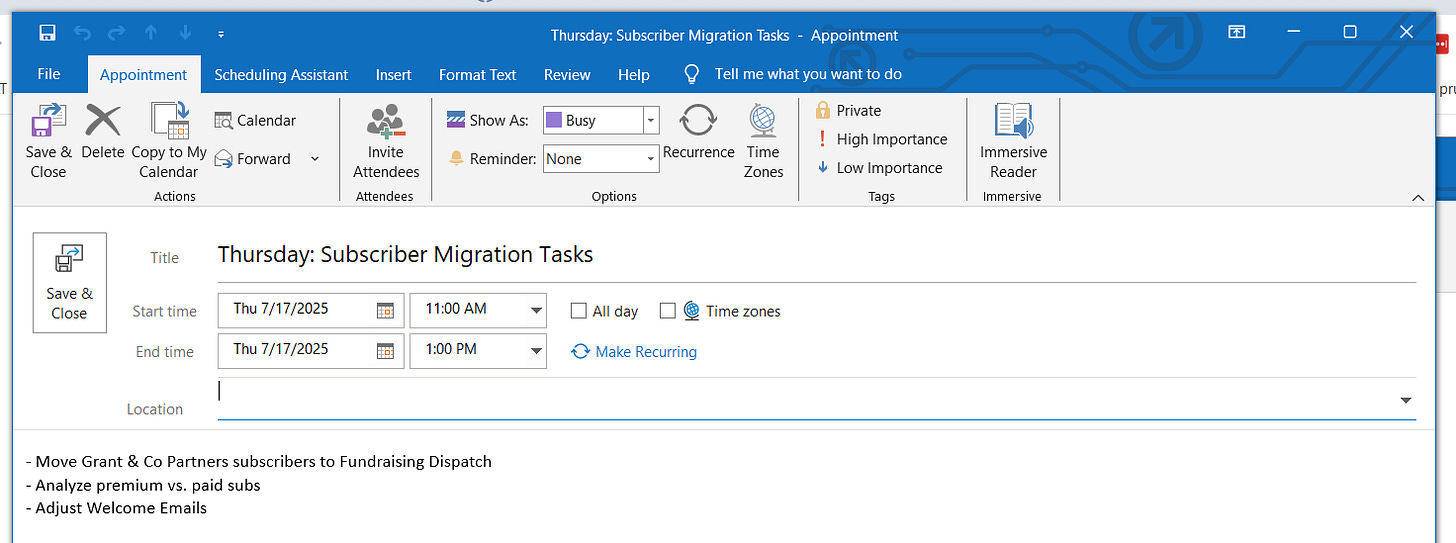Click the Reminder bell icon
The height and width of the screenshot is (543, 1456).
[x=456, y=159]
